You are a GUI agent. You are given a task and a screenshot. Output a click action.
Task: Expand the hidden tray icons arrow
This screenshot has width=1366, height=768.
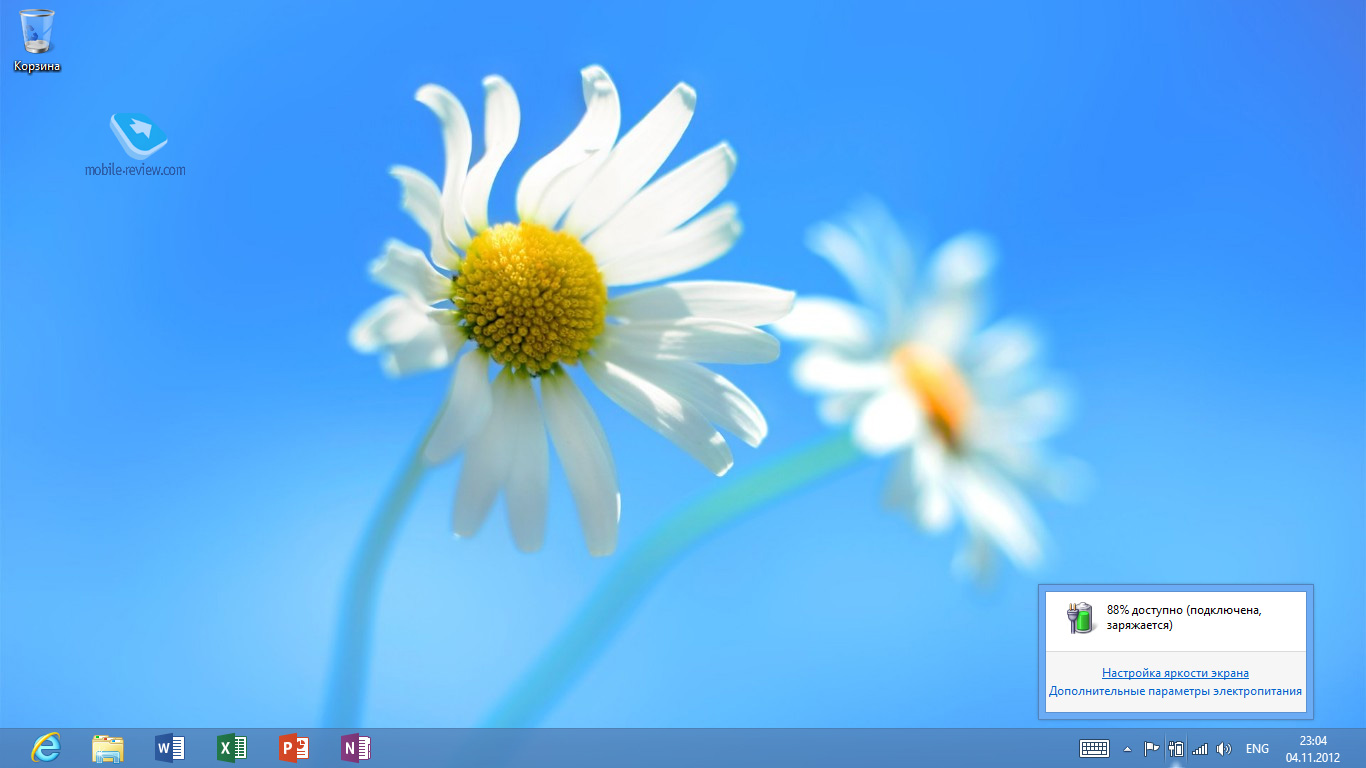click(1127, 748)
